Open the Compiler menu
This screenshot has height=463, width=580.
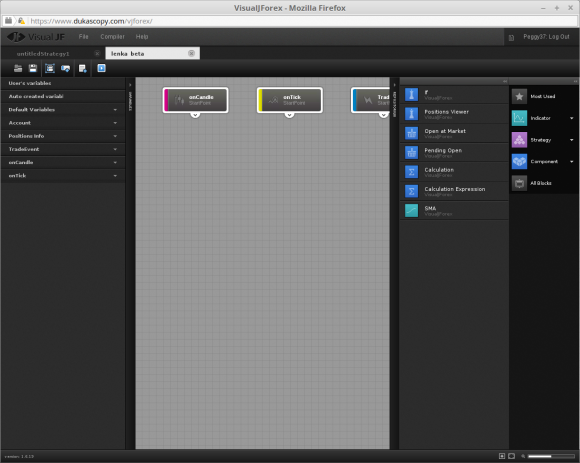tap(112, 37)
